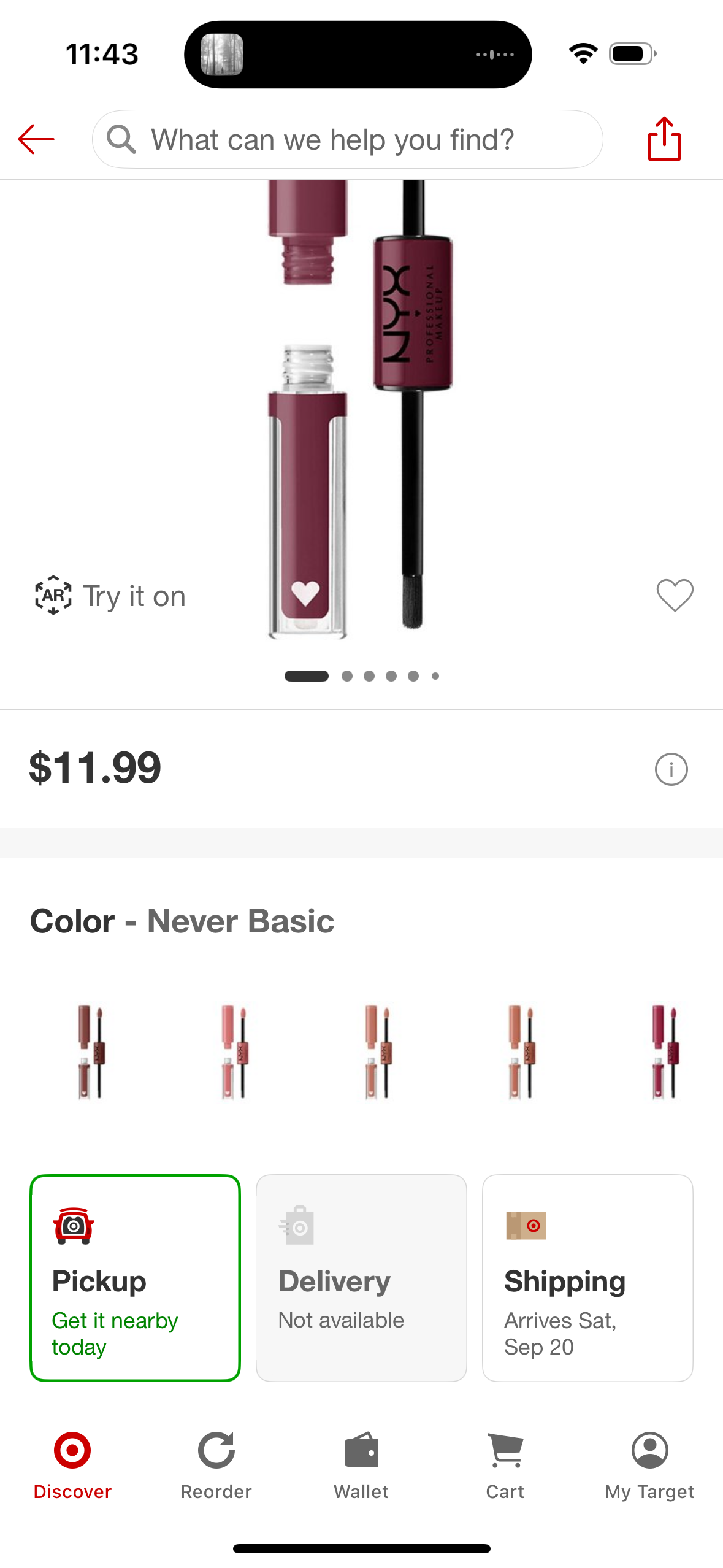723x1568 pixels.
Task: Switch to the Reorder tab
Action: click(x=216, y=1464)
